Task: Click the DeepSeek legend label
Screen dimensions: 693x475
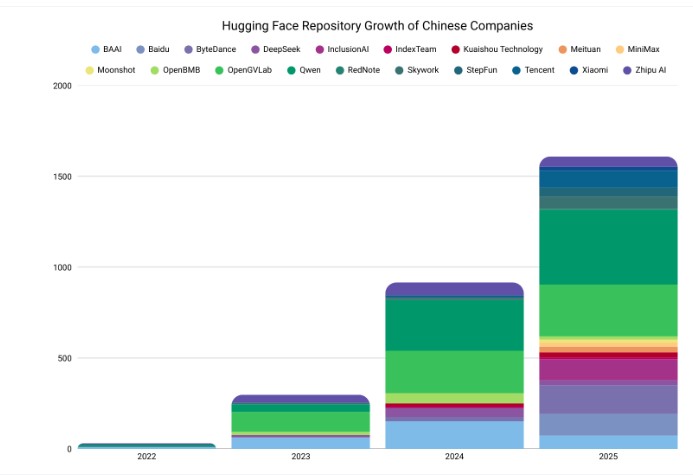Action: [282, 49]
